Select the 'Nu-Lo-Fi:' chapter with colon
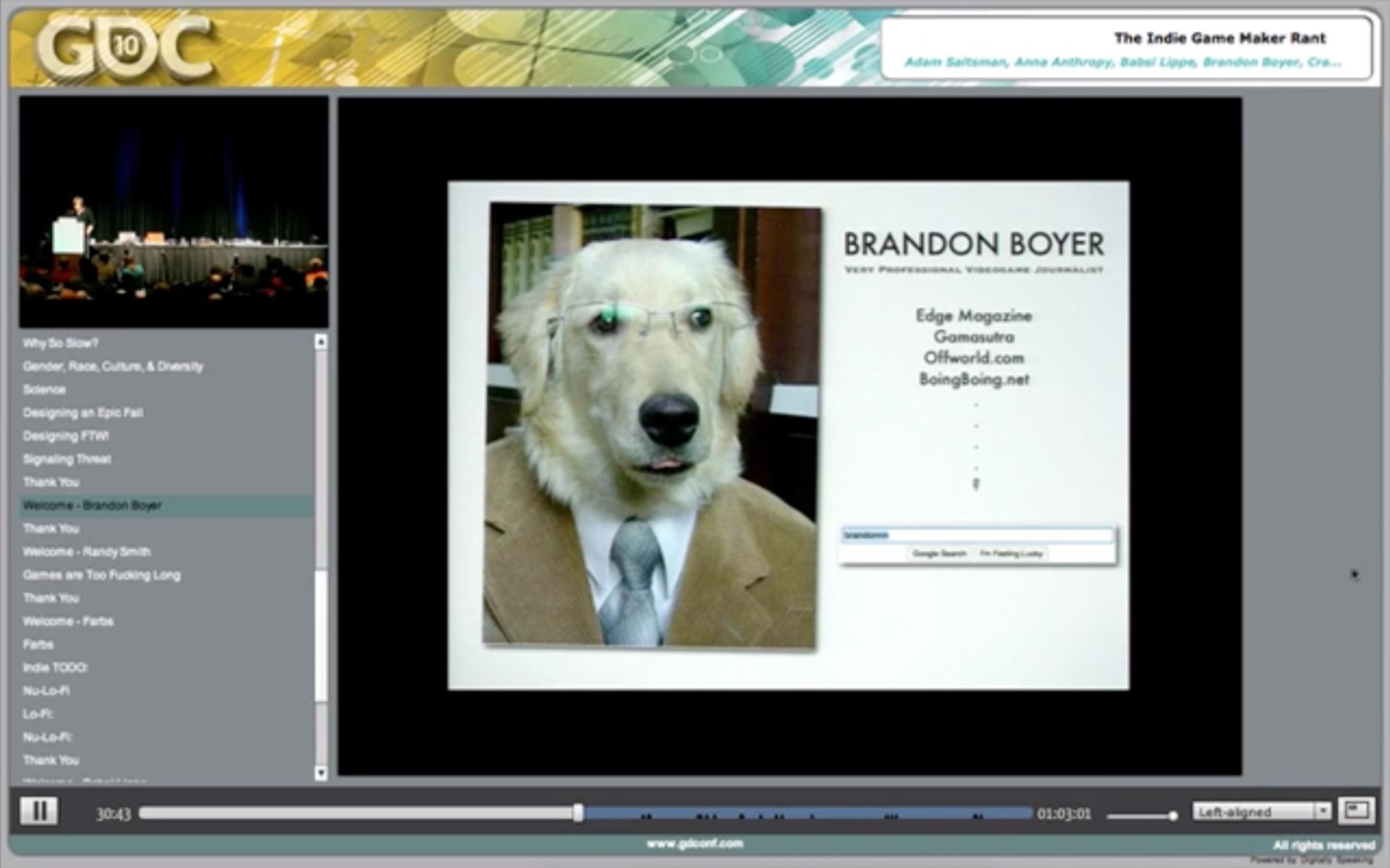 point(47,737)
